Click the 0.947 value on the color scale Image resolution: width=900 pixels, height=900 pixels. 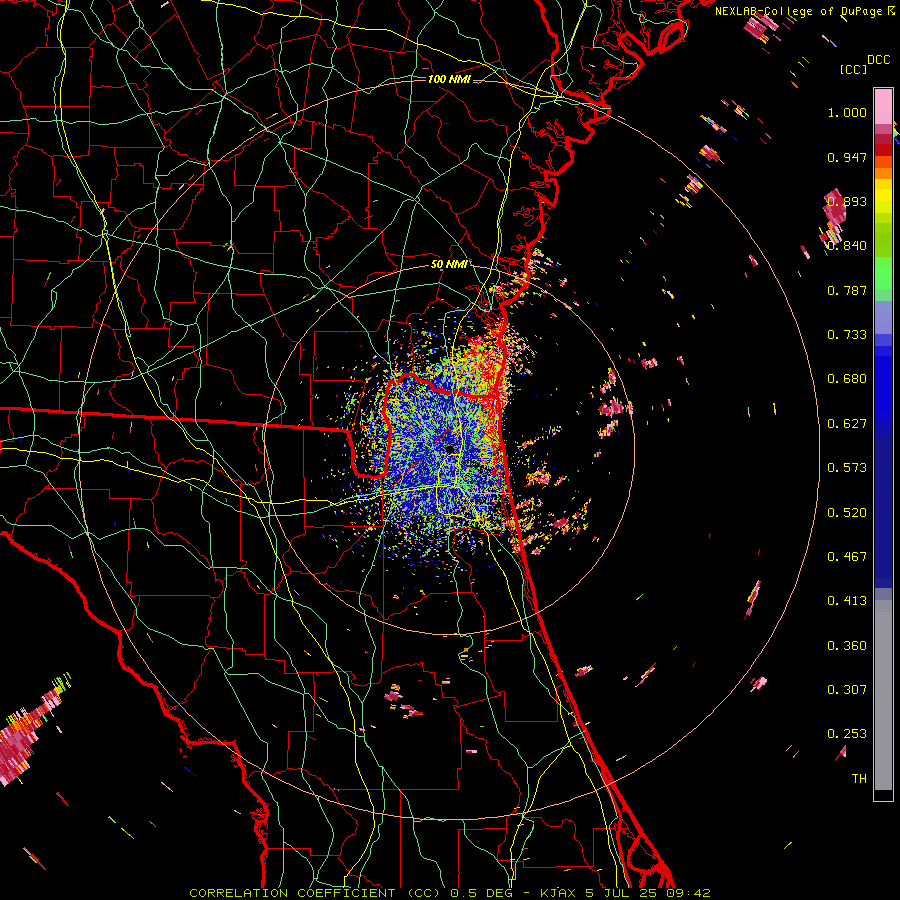(x=847, y=157)
